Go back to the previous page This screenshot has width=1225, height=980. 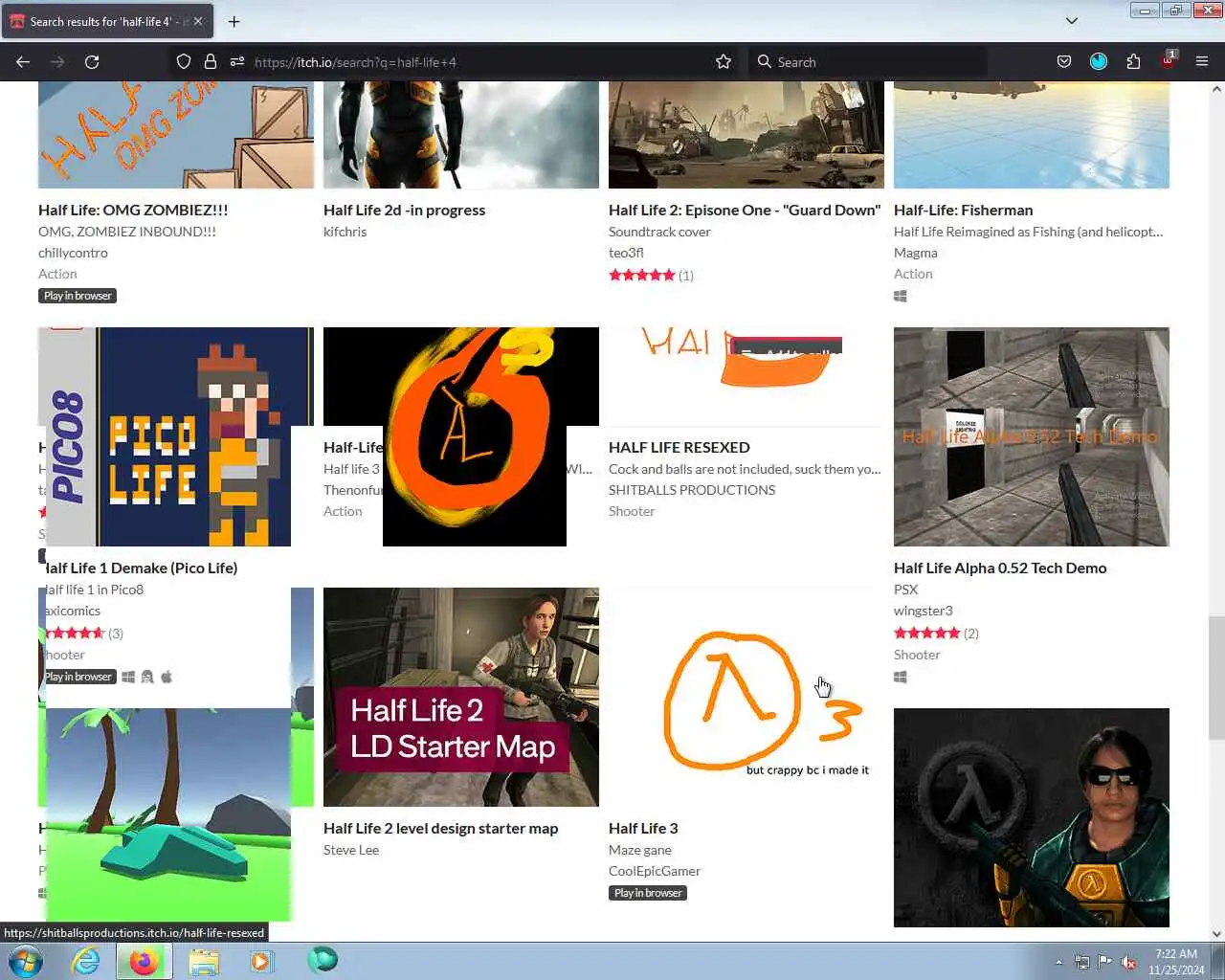(23, 61)
